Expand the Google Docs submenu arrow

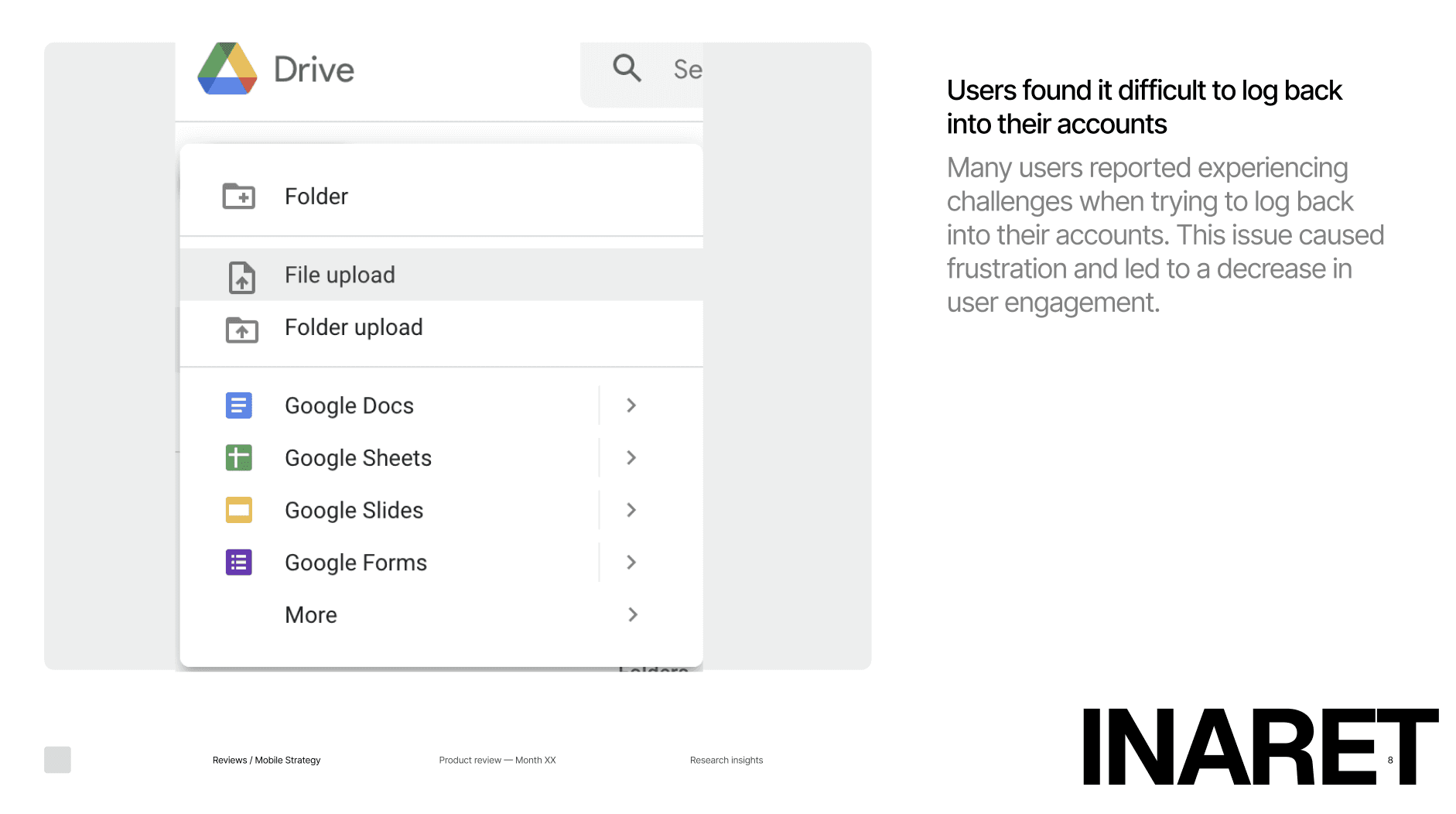tap(631, 405)
